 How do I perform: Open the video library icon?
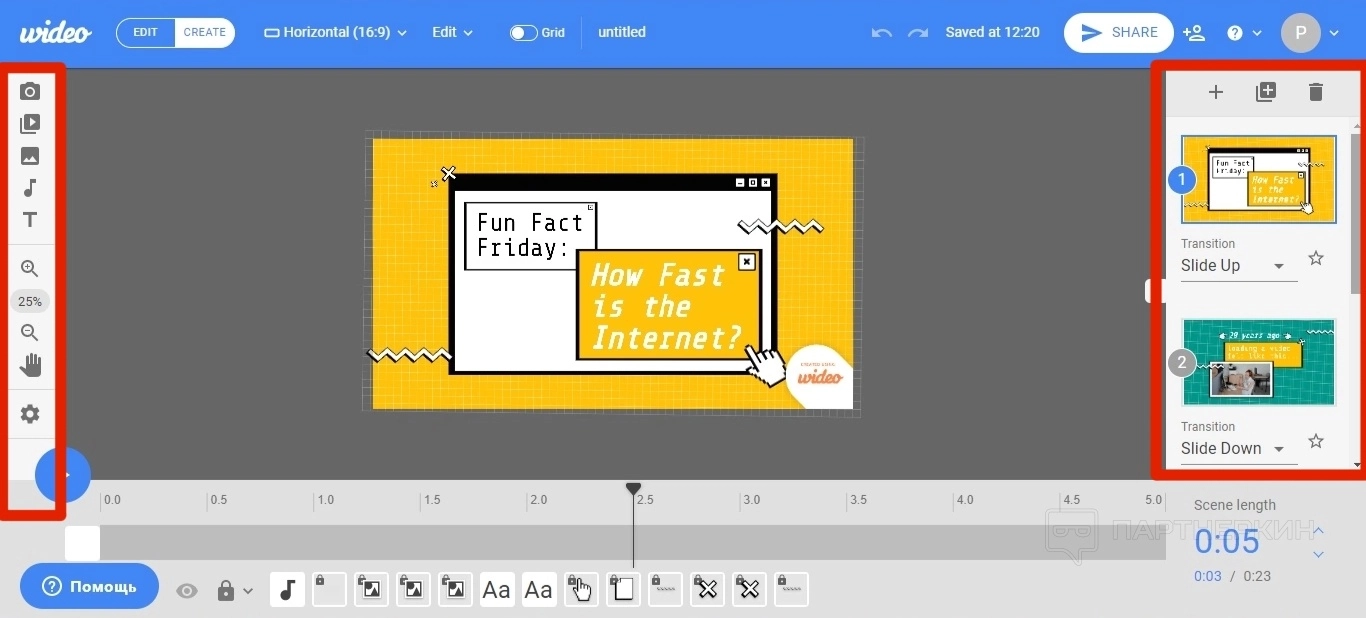pyautogui.click(x=30, y=124)
